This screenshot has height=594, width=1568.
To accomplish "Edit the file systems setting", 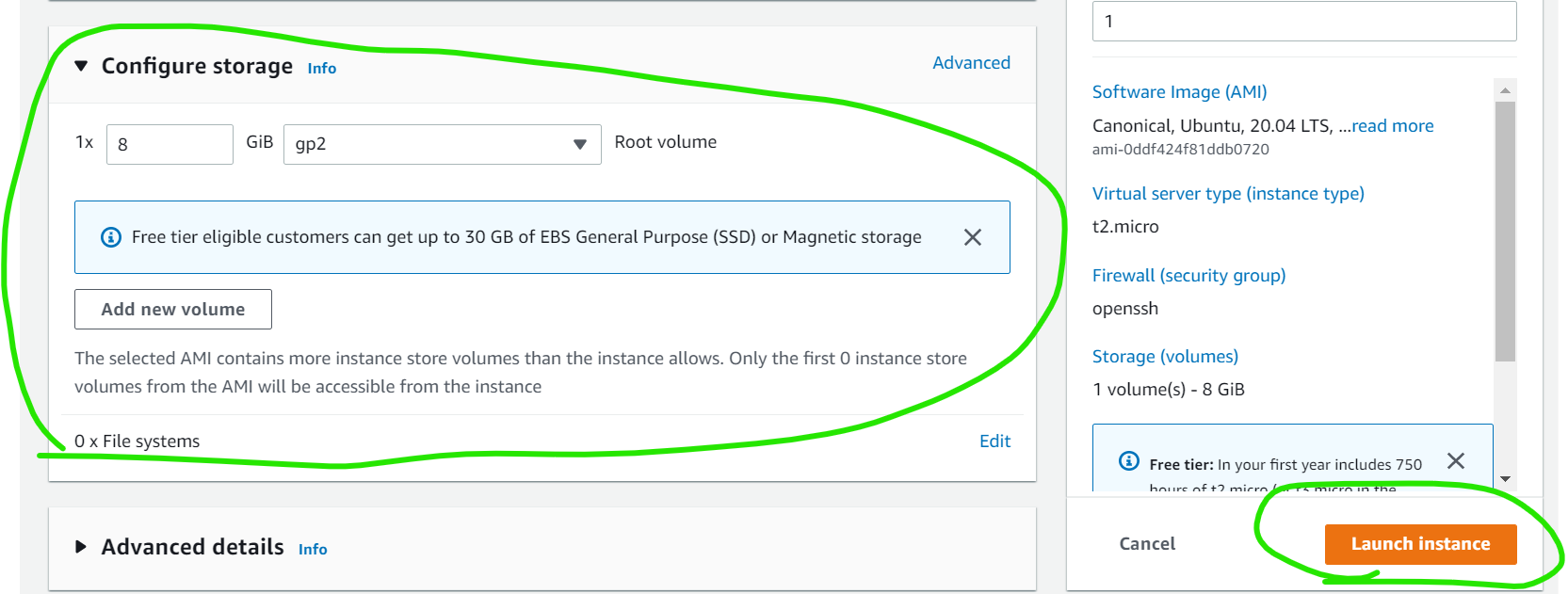I will (x=994, y=441).
